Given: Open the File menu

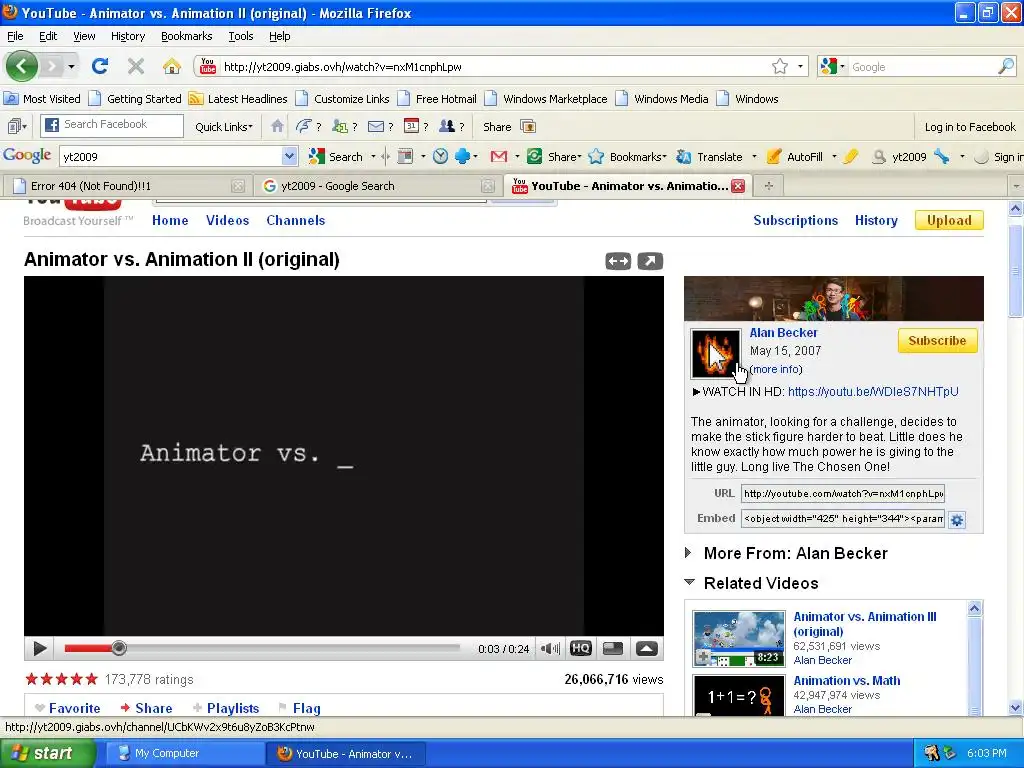Looking at the screenshot, I should [x=15, y=36].
